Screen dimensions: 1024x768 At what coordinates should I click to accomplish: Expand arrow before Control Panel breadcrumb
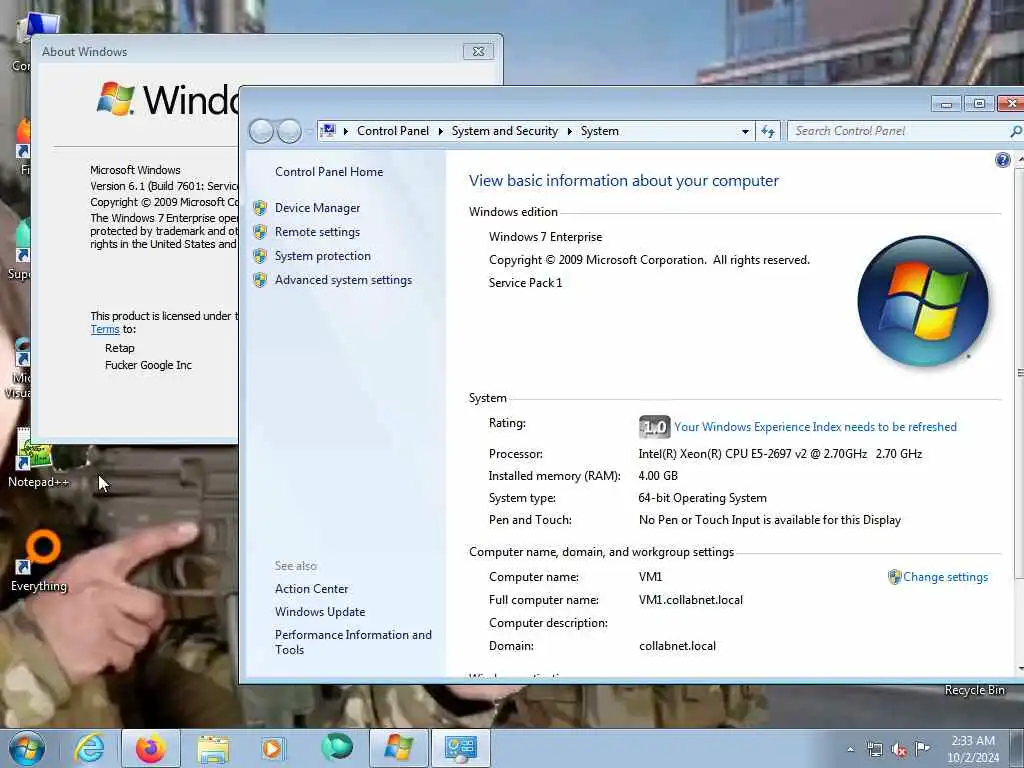[345, 131]
